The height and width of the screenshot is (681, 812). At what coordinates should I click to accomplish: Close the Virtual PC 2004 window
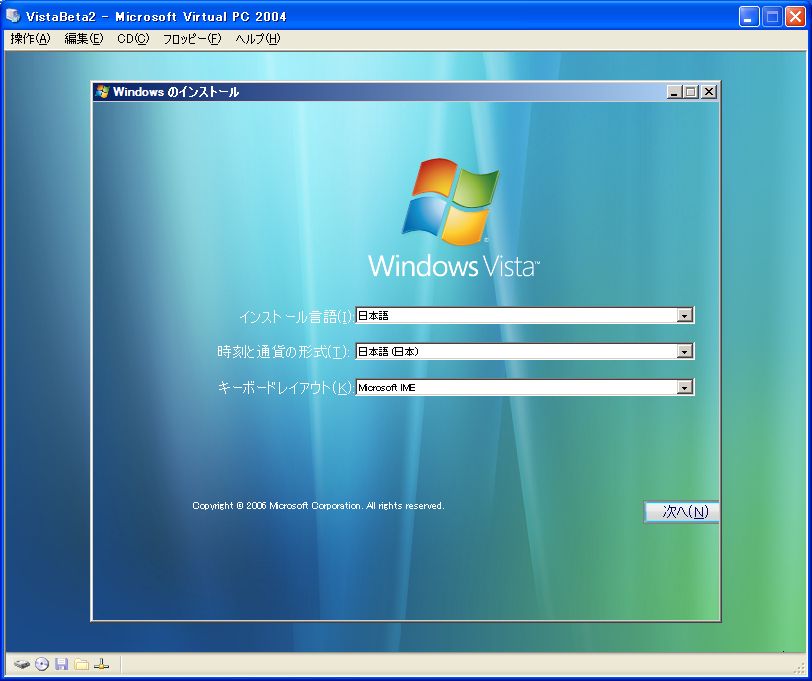pos(795,17)
